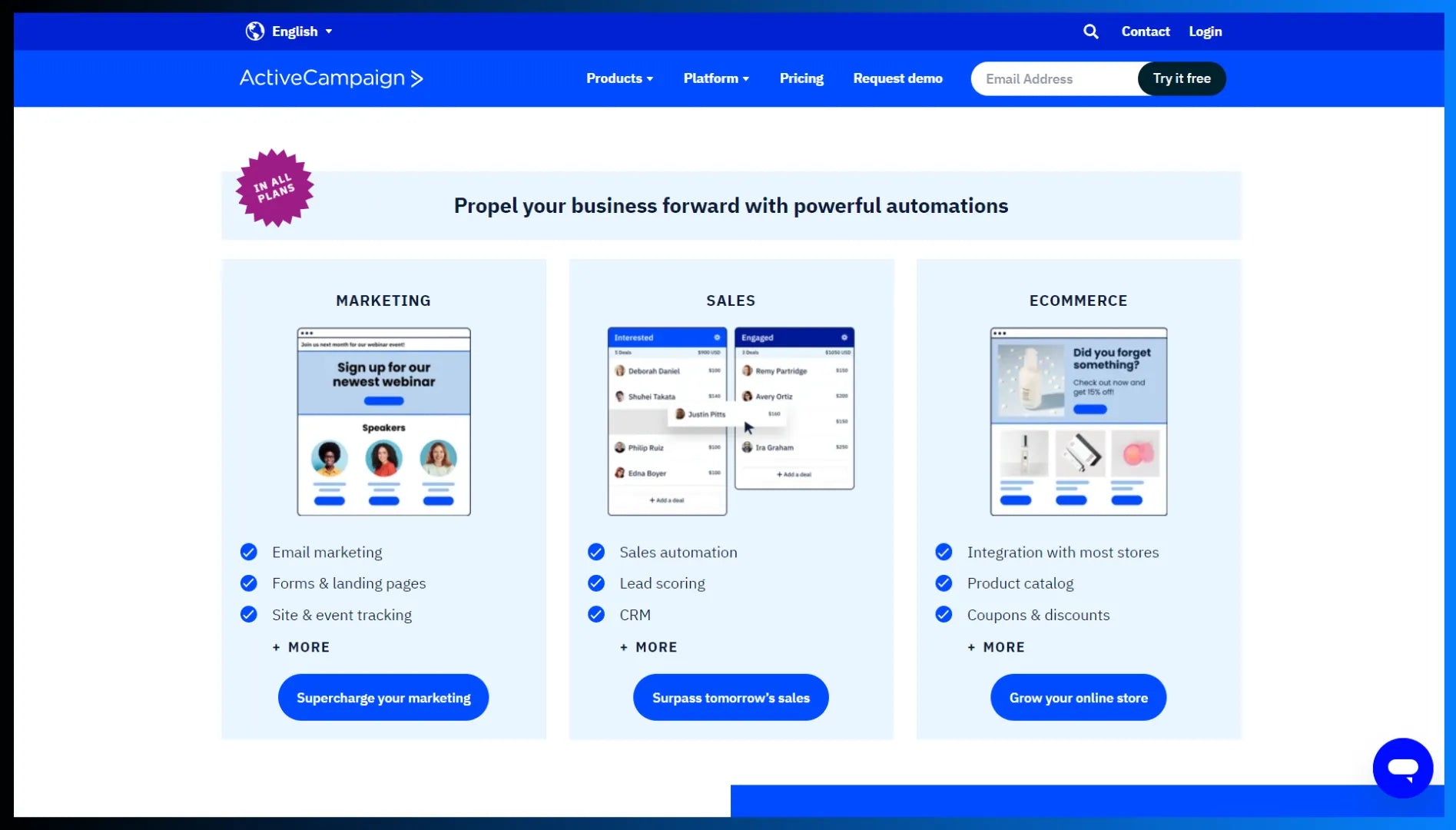Click Integration with most stores text

click(x=1063, y=552)
